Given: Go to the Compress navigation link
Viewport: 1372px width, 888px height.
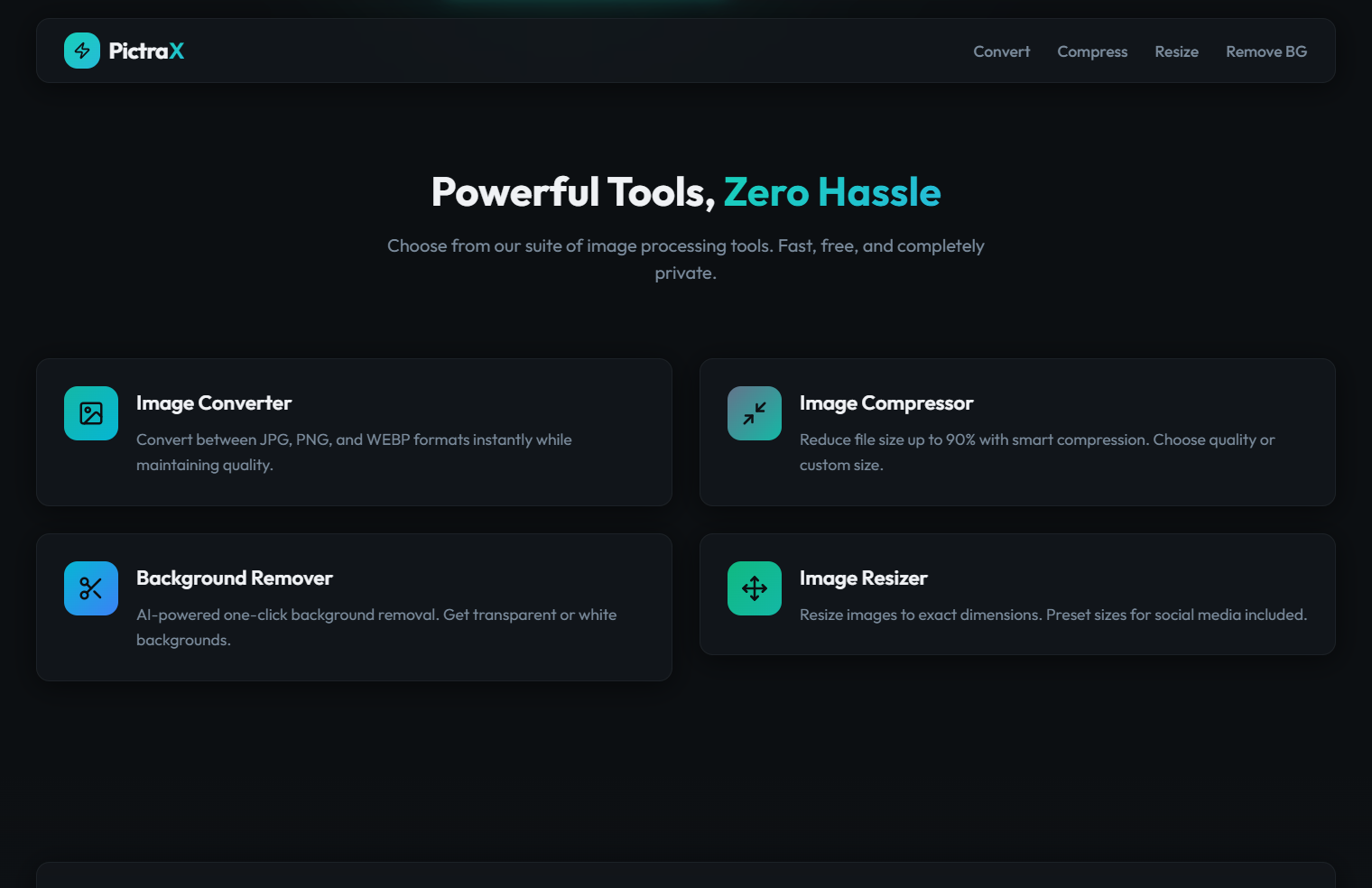Looking at the screenshot, I should (x=1092, y=51).
